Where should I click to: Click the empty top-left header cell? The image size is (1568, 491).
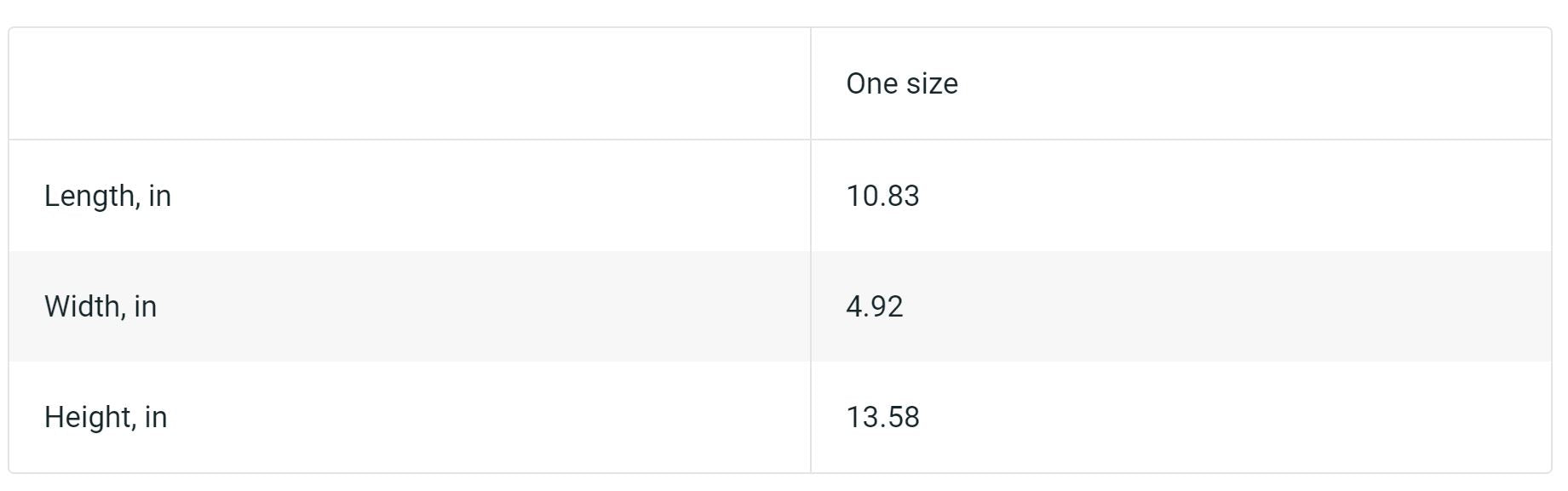409,83
